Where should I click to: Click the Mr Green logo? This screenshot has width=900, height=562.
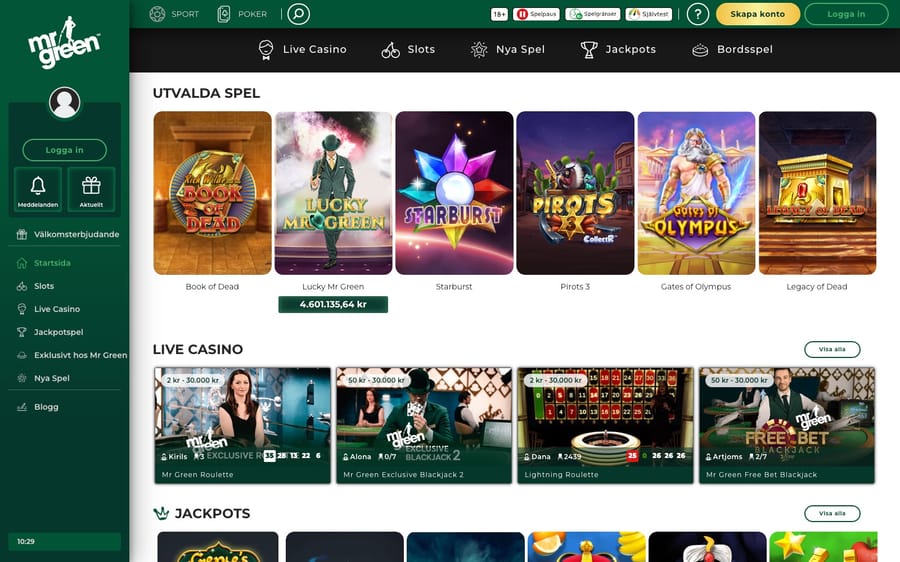pos(64,42)
